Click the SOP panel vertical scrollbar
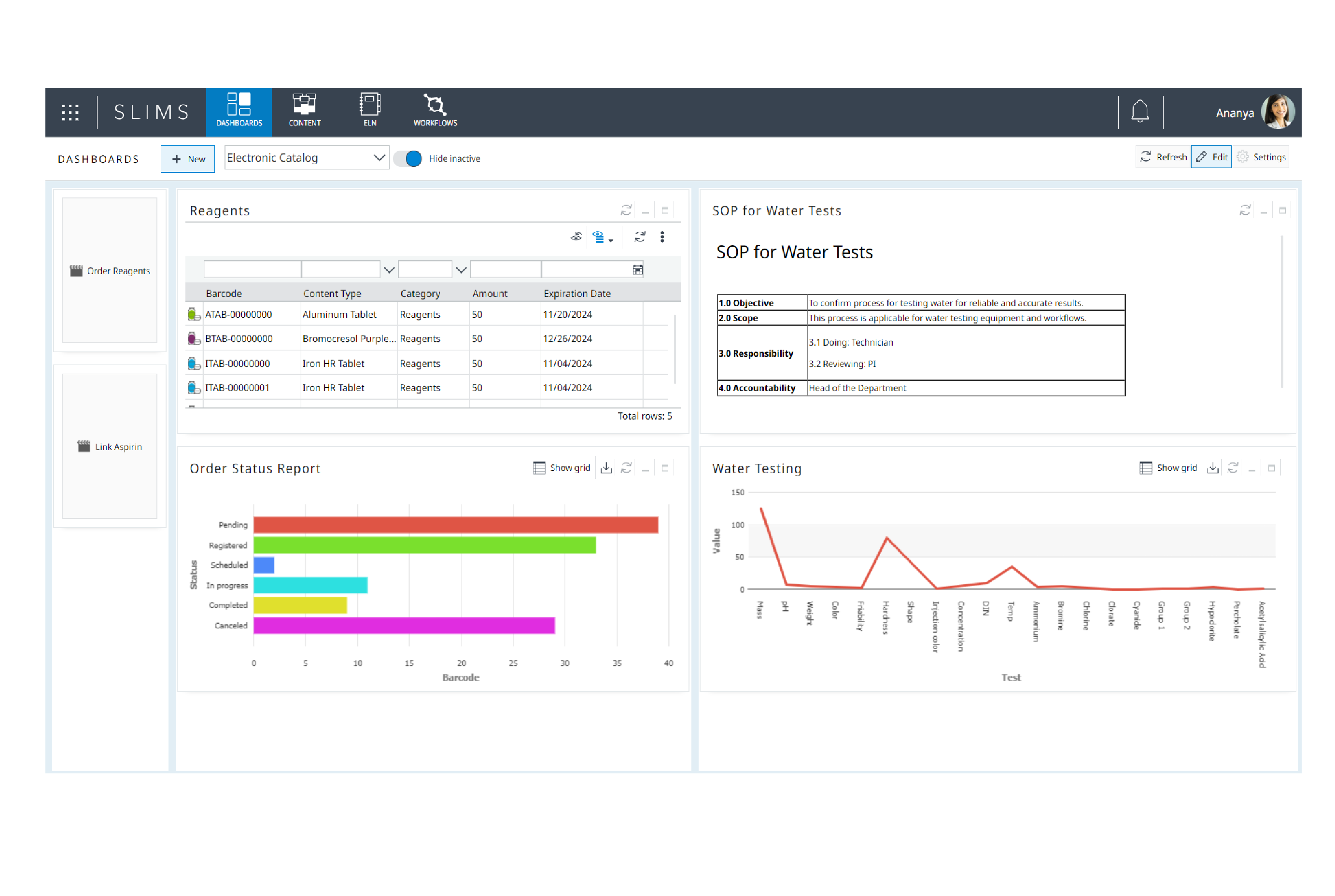 (x=1282, y=312)
